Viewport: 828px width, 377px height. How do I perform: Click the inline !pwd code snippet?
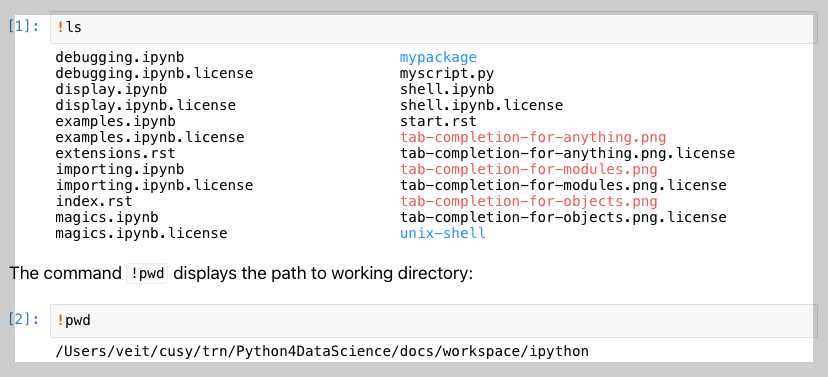click(x=147, y=274)
